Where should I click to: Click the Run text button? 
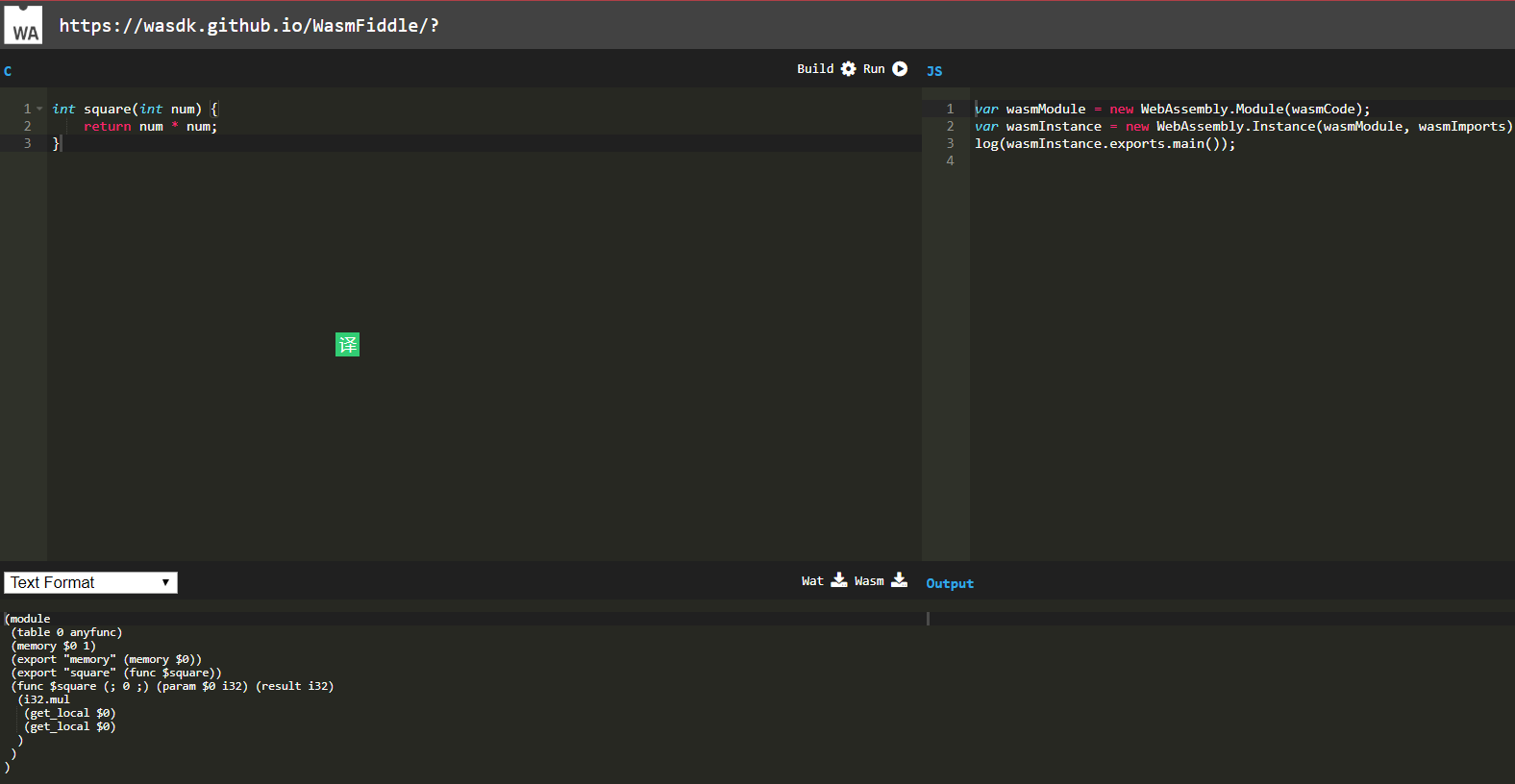click(x=874, y=69)
